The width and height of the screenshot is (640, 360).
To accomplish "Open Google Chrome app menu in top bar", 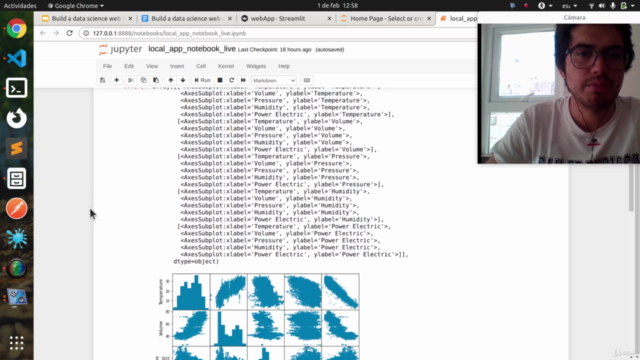I will click(76, 6).
